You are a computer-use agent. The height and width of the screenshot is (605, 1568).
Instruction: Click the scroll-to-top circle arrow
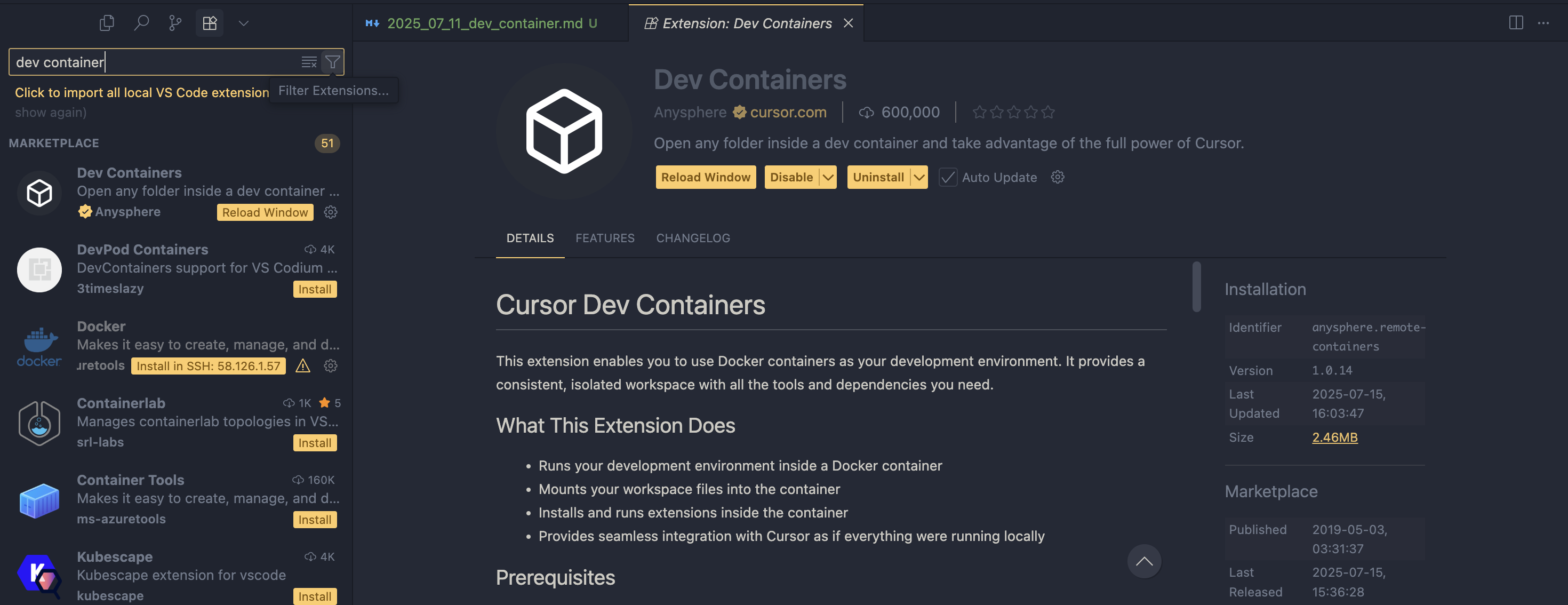pos(1145,561)
